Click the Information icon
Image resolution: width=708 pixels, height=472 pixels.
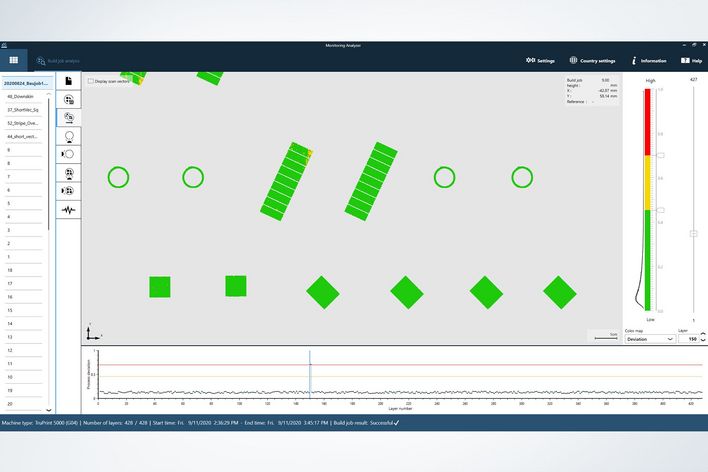pos(649,60)
